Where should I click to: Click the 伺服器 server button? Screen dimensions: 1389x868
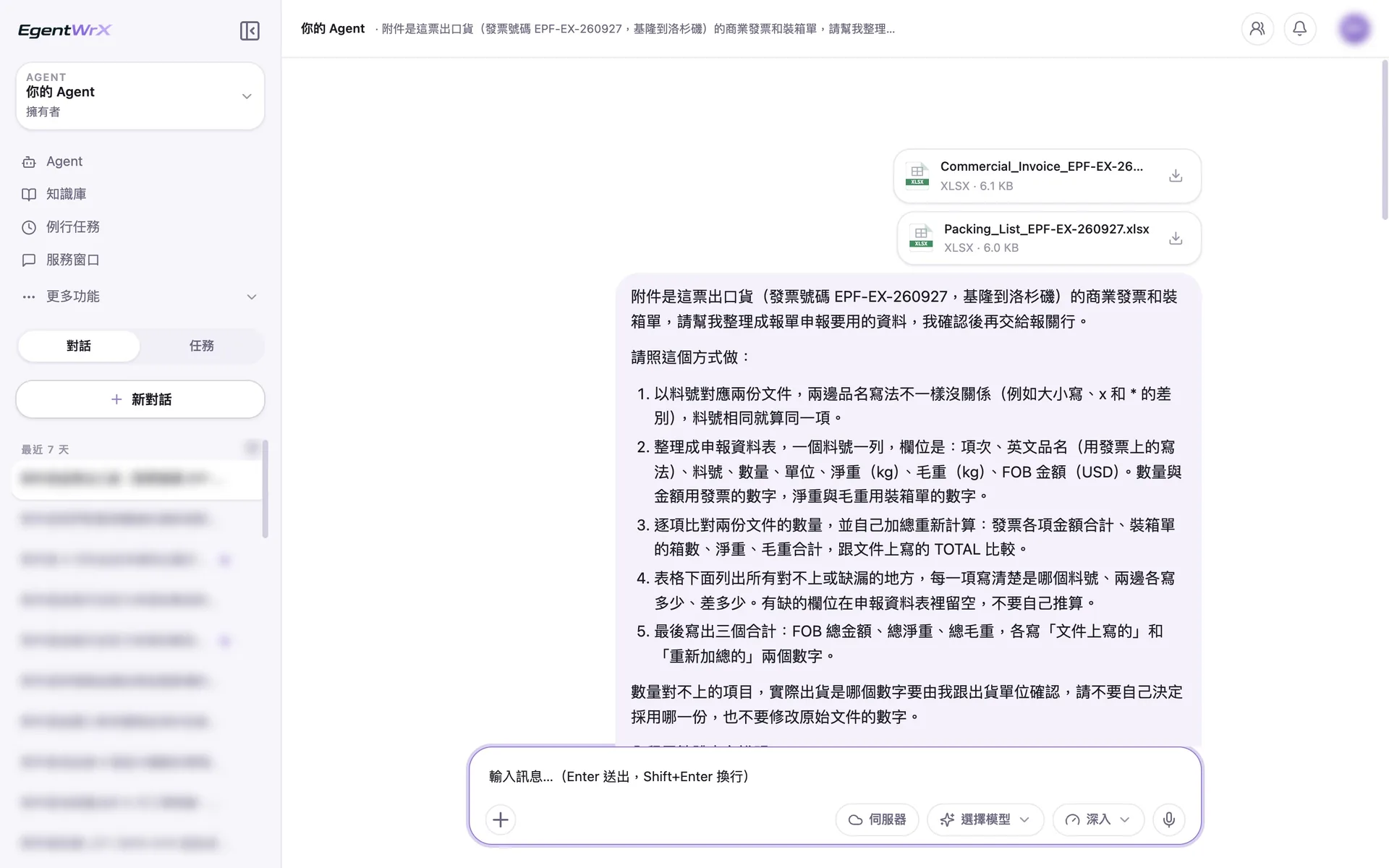877,820
